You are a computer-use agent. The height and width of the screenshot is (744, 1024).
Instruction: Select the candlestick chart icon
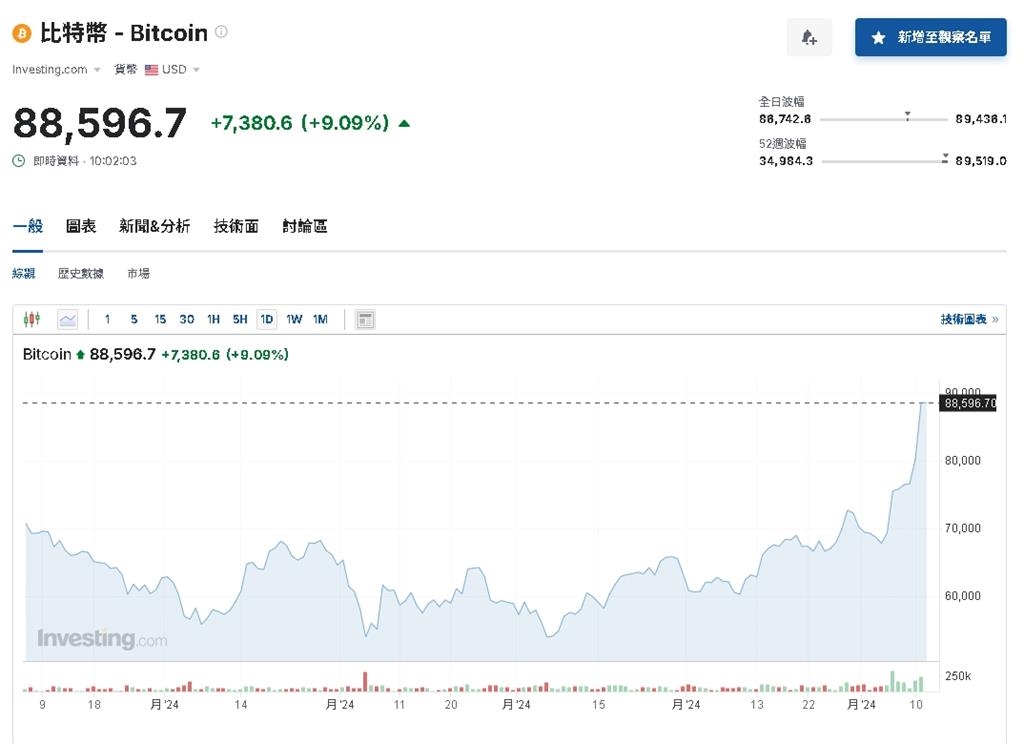tap(30, 319)
